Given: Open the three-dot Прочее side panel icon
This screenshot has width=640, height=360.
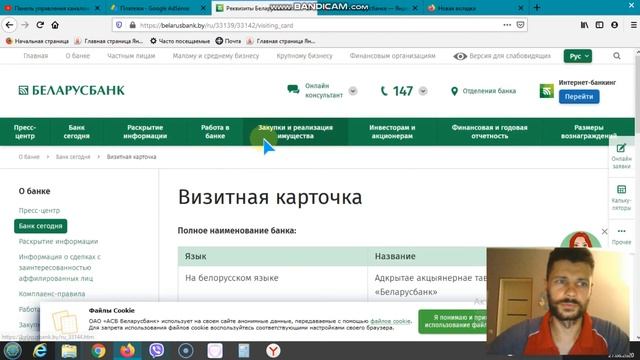Looking at the screenshot, I should click(x=621, y=231).
